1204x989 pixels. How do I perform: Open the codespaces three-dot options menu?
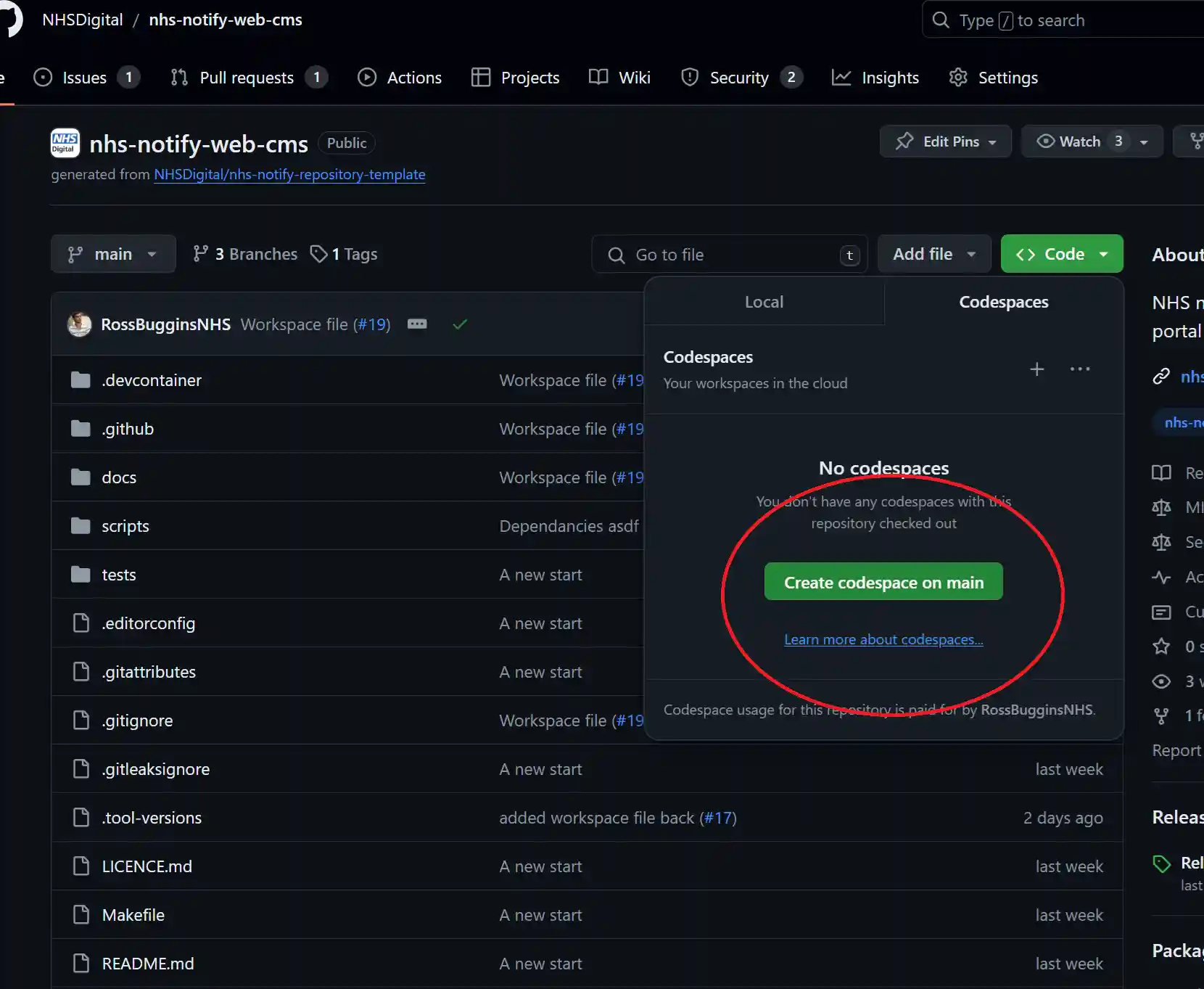click(1079, 369)
